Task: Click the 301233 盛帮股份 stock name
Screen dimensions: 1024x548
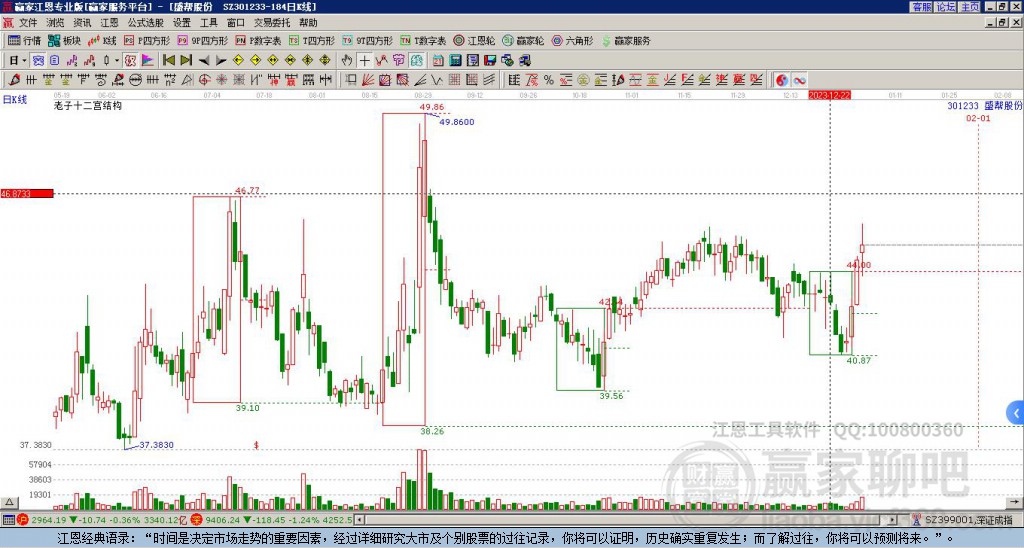Action: pos(985,105)
